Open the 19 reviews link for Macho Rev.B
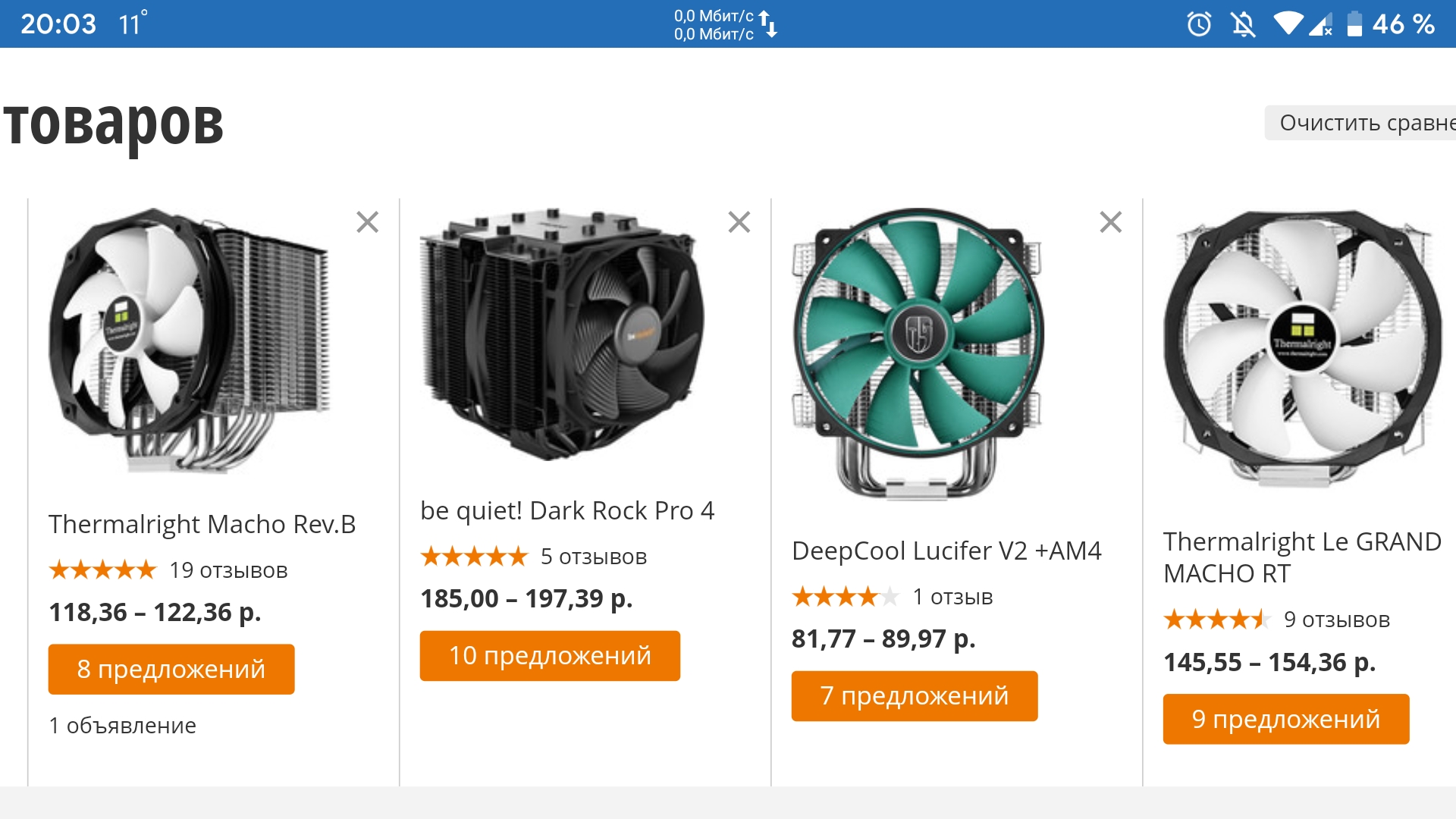The image size is (1456, 819). coord(228,570)
